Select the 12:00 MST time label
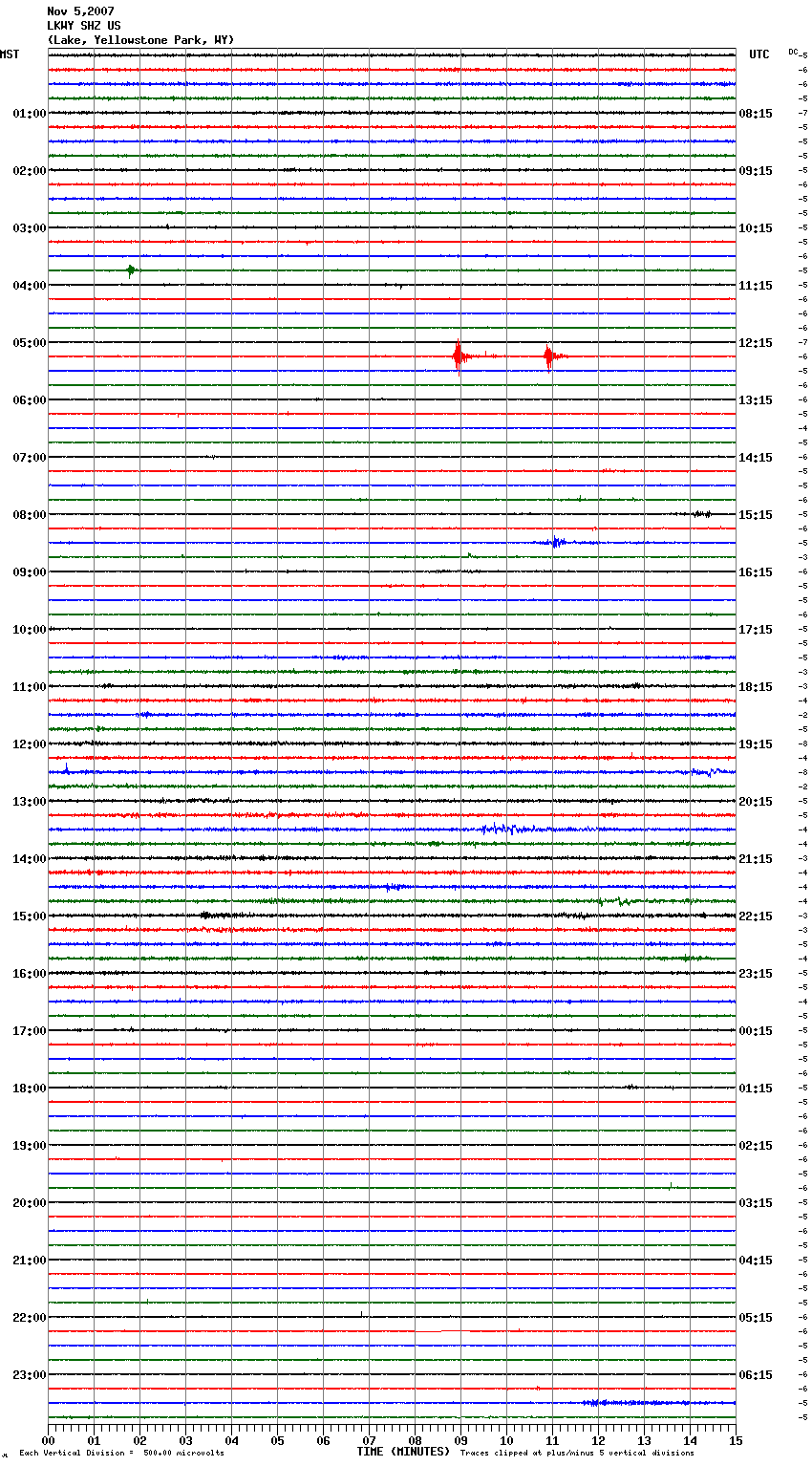812x1466 pixels. pyautogui.click(x=29, y=744)
